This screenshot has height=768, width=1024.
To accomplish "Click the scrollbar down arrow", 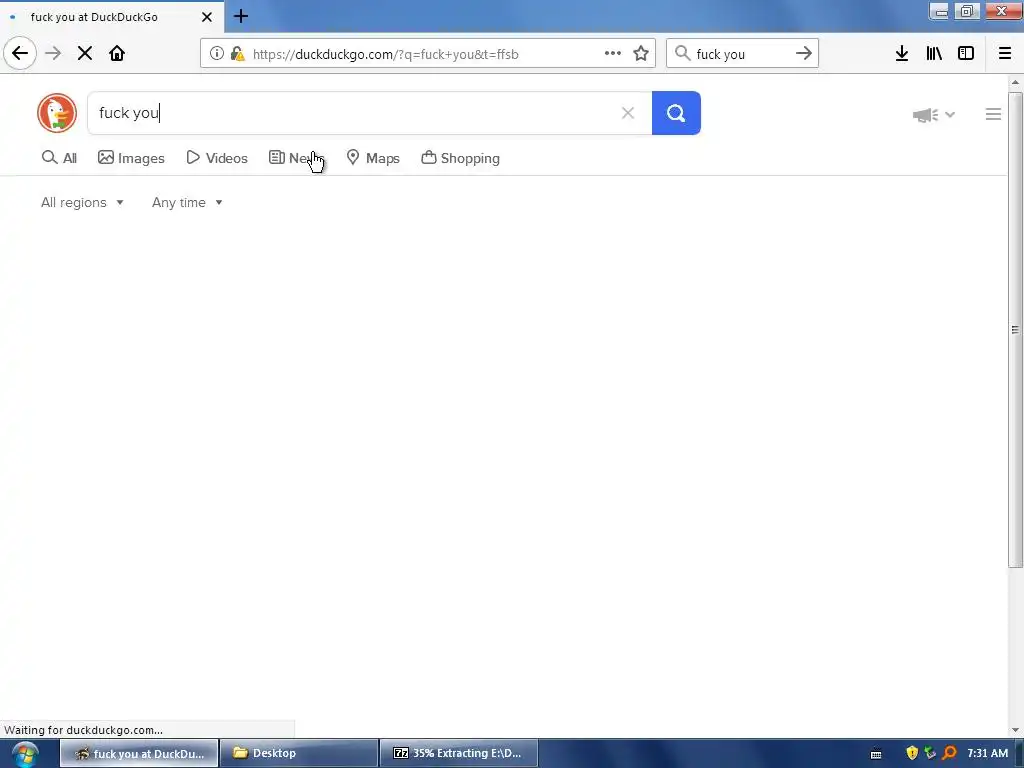I will point(1015,729).
